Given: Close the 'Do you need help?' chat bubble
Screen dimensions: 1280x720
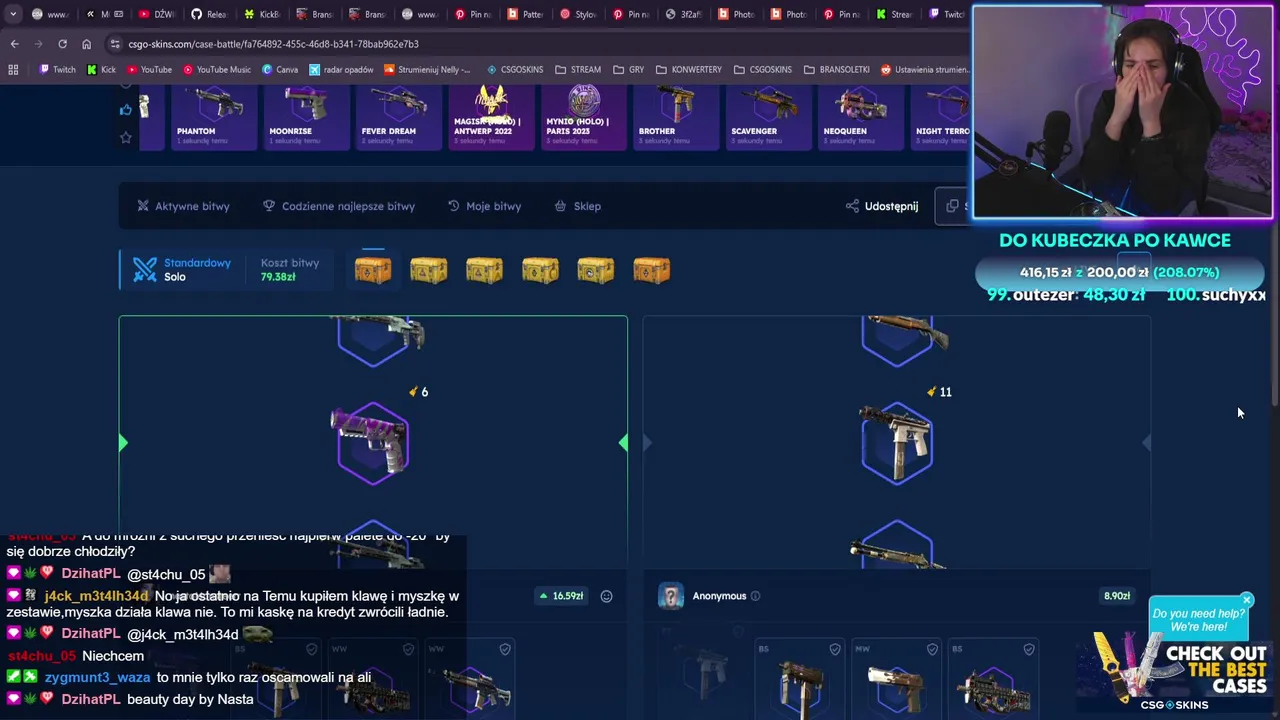Looking at the screenshot, I should tap(1246, 600).
